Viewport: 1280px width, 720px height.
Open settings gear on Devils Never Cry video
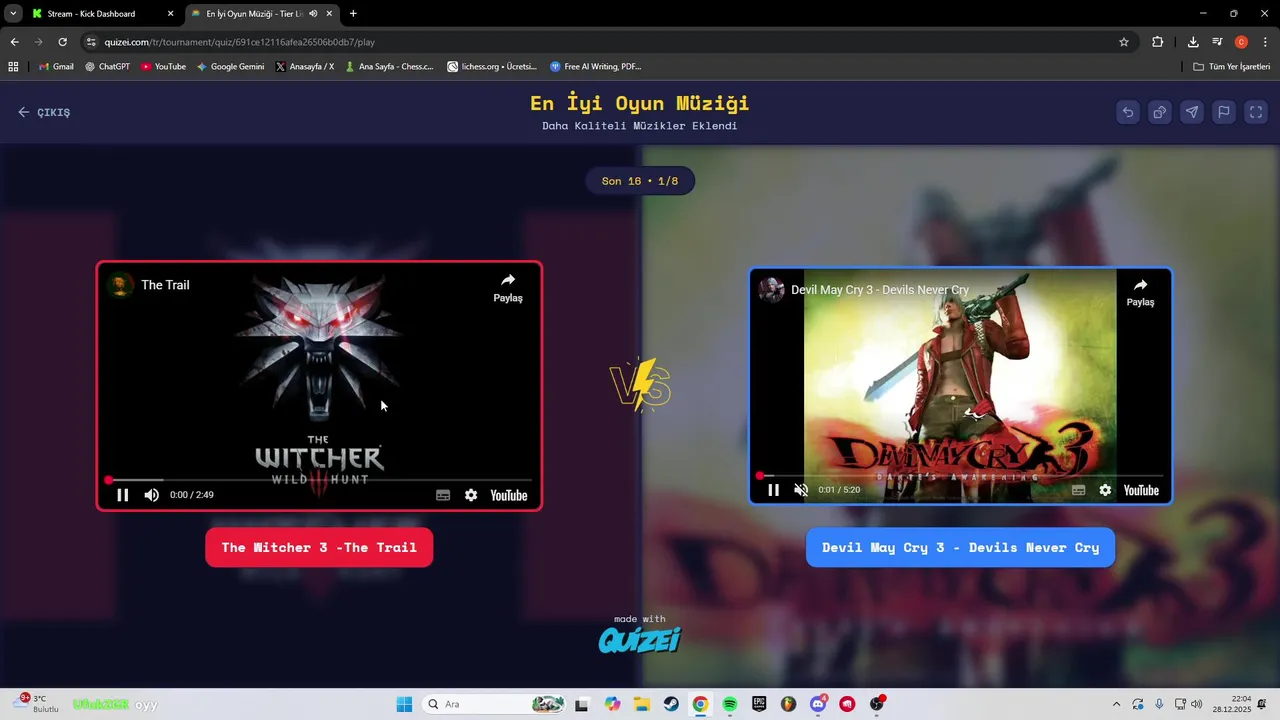click(1105, 490)
